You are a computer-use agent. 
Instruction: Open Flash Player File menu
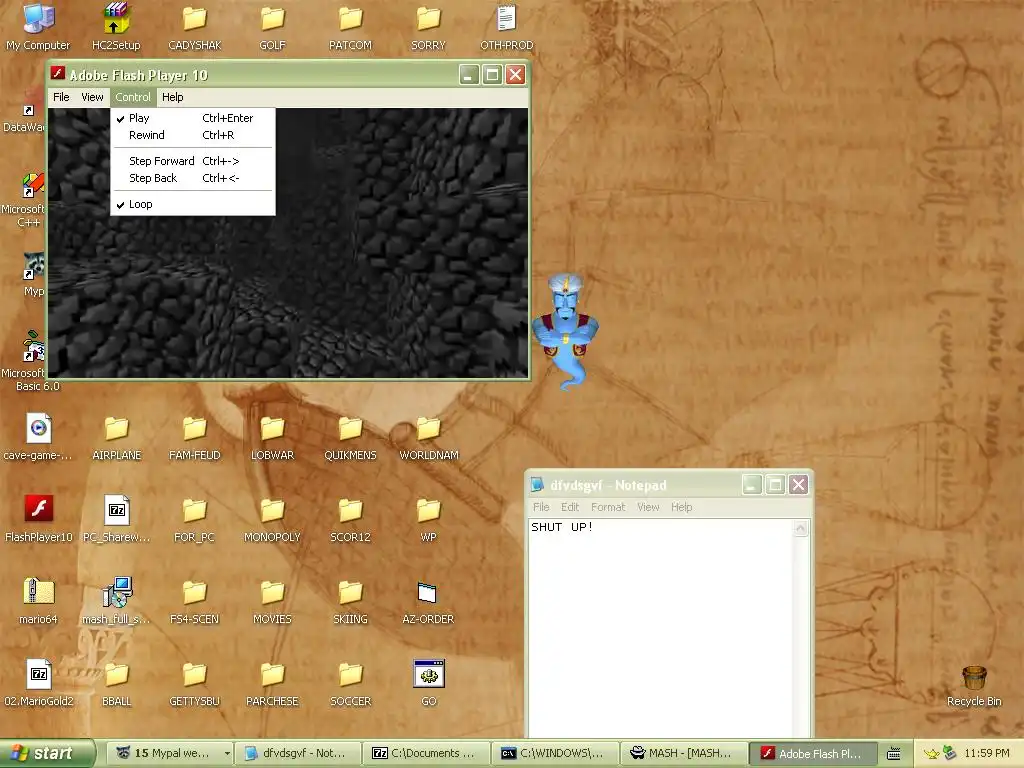click(61, 97)
